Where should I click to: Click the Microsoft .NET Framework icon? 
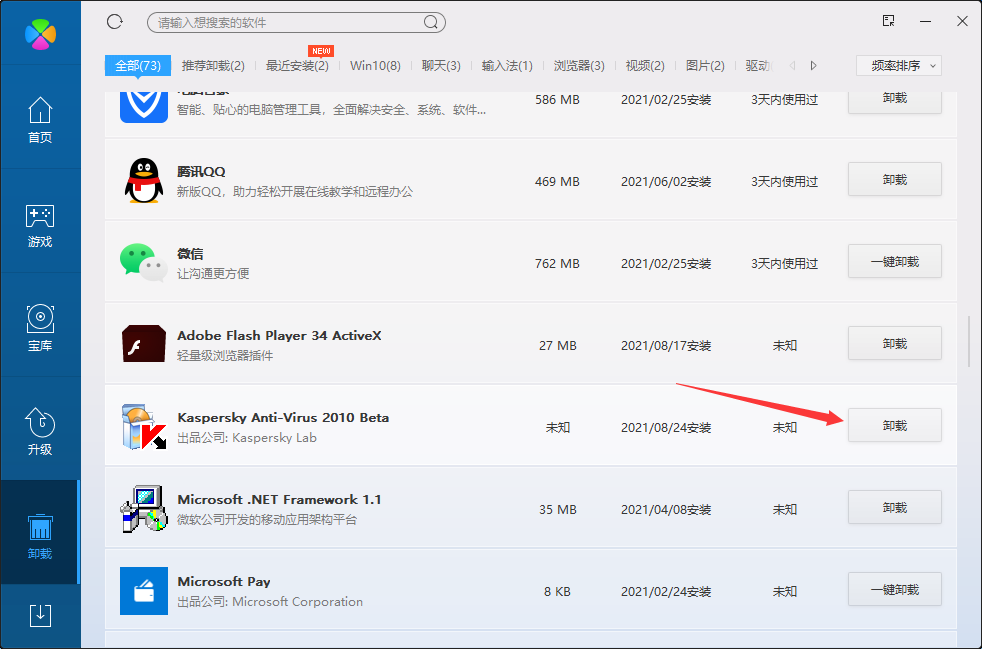144,508
